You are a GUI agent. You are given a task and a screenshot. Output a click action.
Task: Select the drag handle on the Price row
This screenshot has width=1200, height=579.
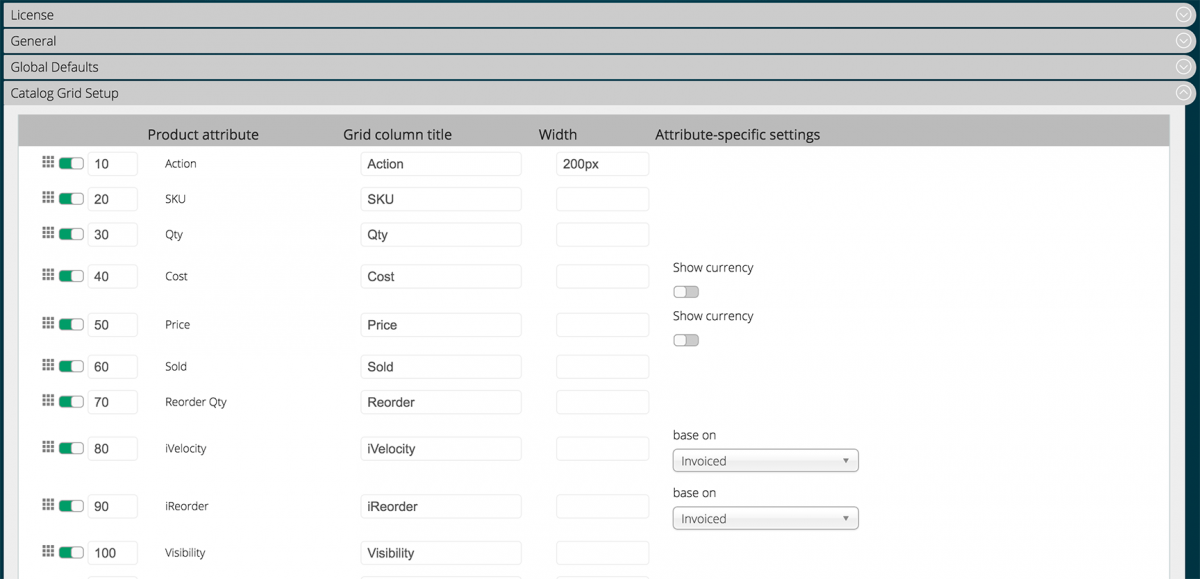point(48,323)
